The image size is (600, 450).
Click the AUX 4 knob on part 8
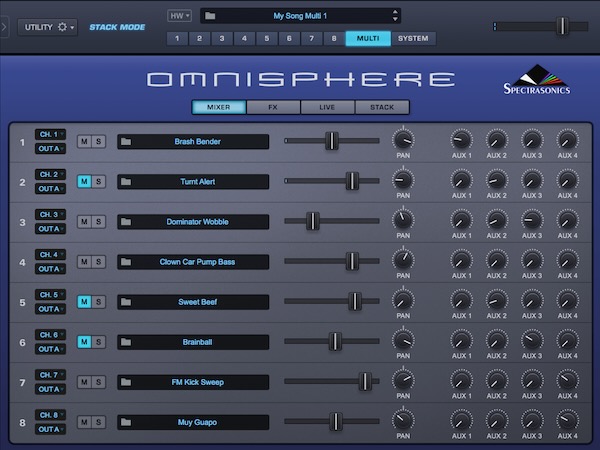(x=567, y=420)
